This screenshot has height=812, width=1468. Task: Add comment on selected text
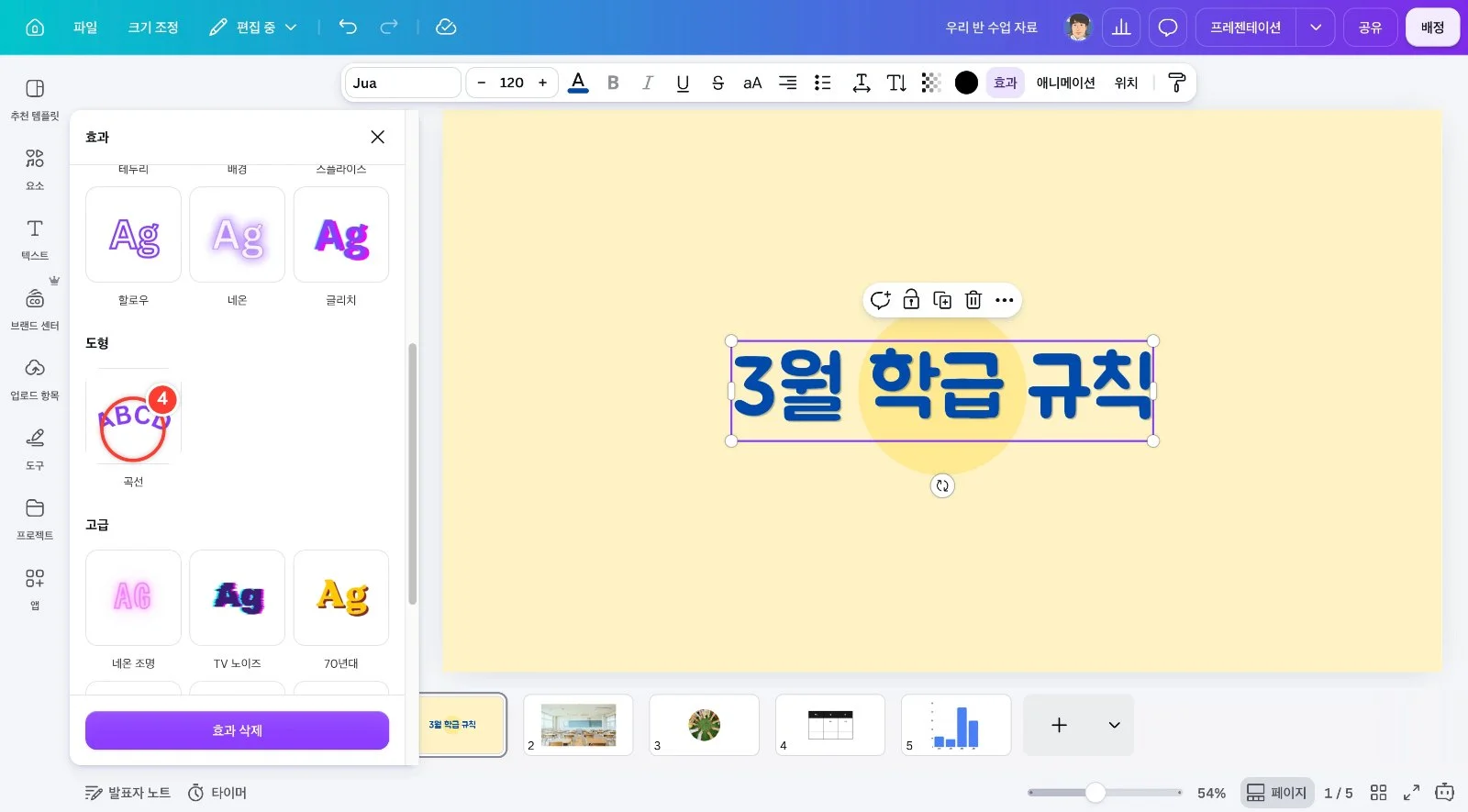click(880, 300)
